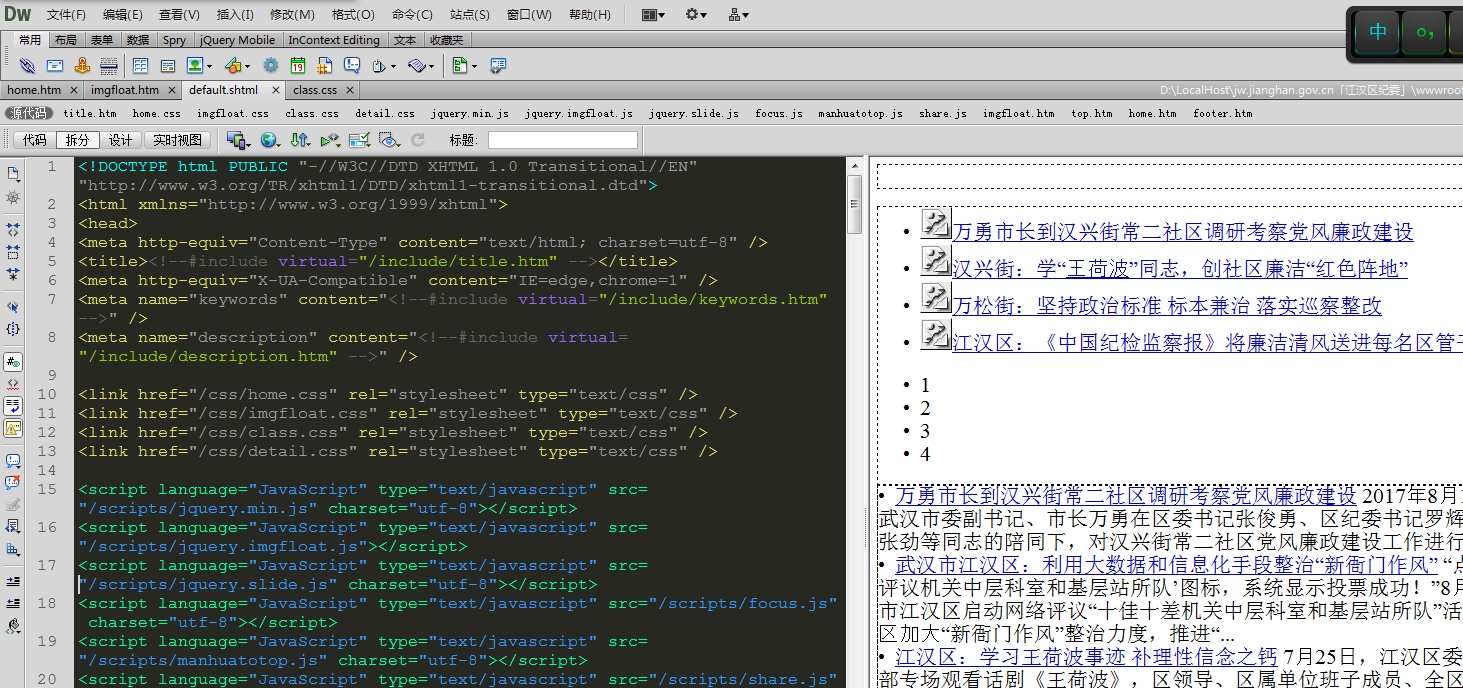Open the layout dropdown in title bar
This screenshot has height=688, width=1463.
[653, 15]
